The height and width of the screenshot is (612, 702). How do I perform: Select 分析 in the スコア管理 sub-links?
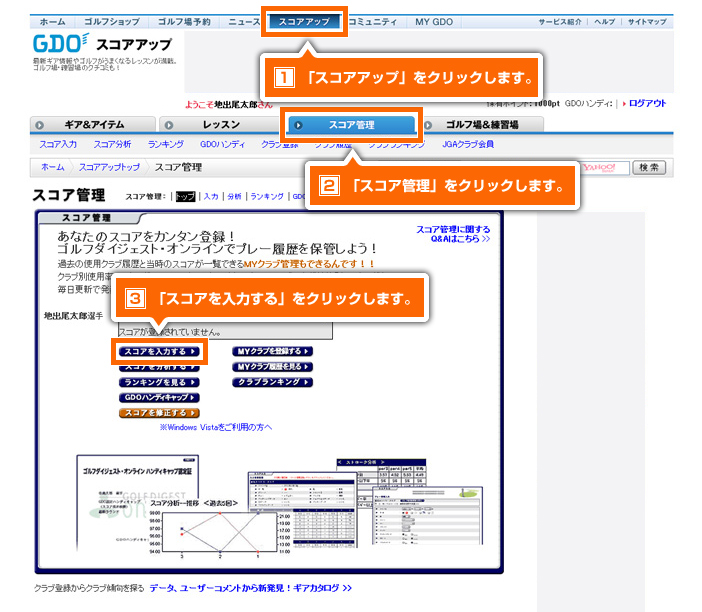coord(234,197)
